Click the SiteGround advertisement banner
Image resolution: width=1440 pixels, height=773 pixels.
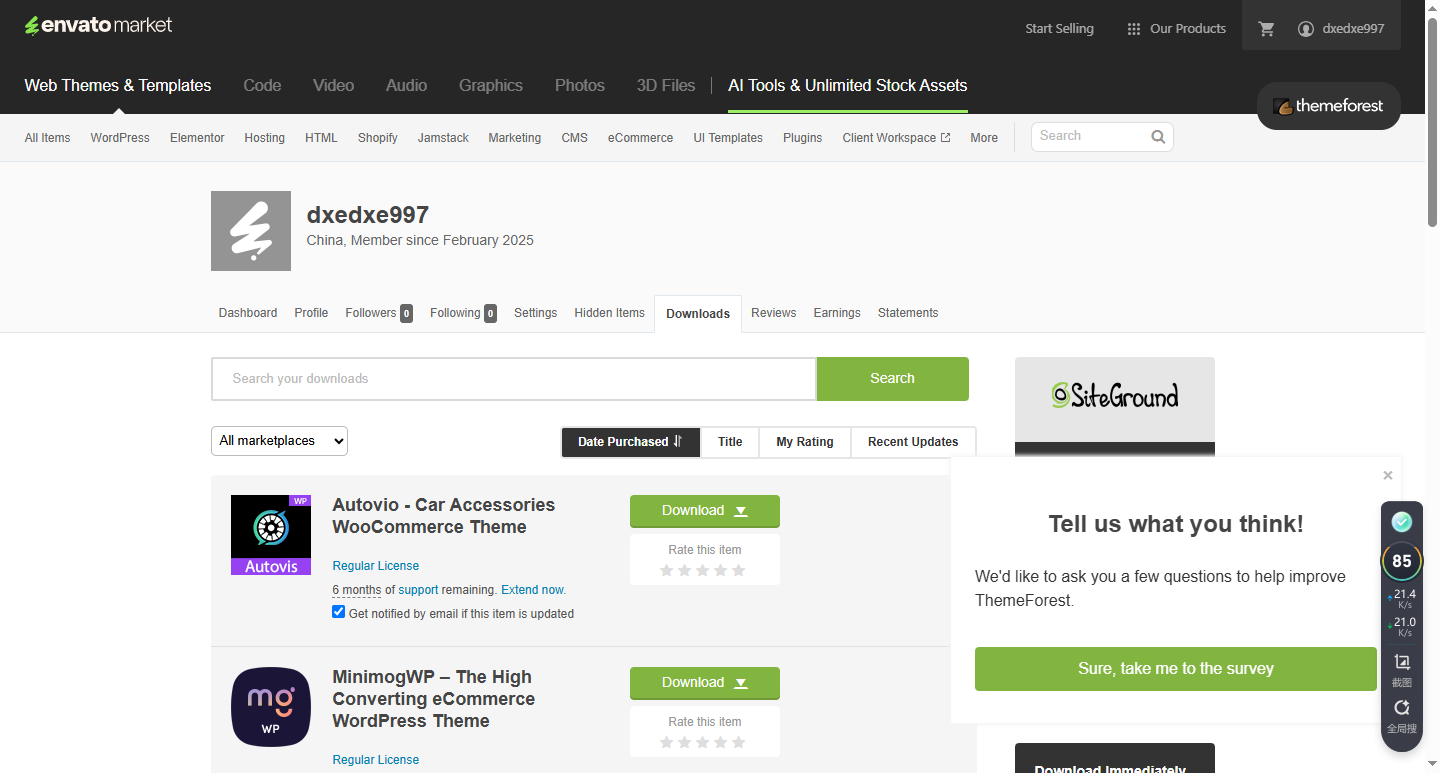pos(1115,407)
